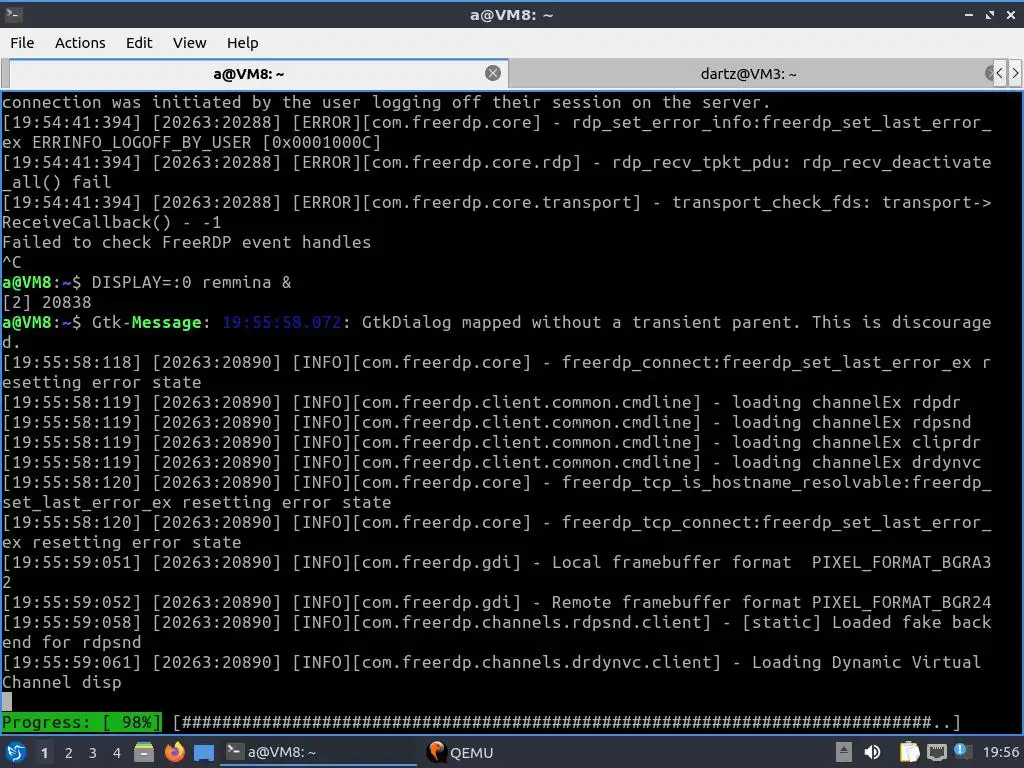Click the 'DISPLAY=:0 remmina &' command line
The image size is (1024, 768).
tap(191, 282)
